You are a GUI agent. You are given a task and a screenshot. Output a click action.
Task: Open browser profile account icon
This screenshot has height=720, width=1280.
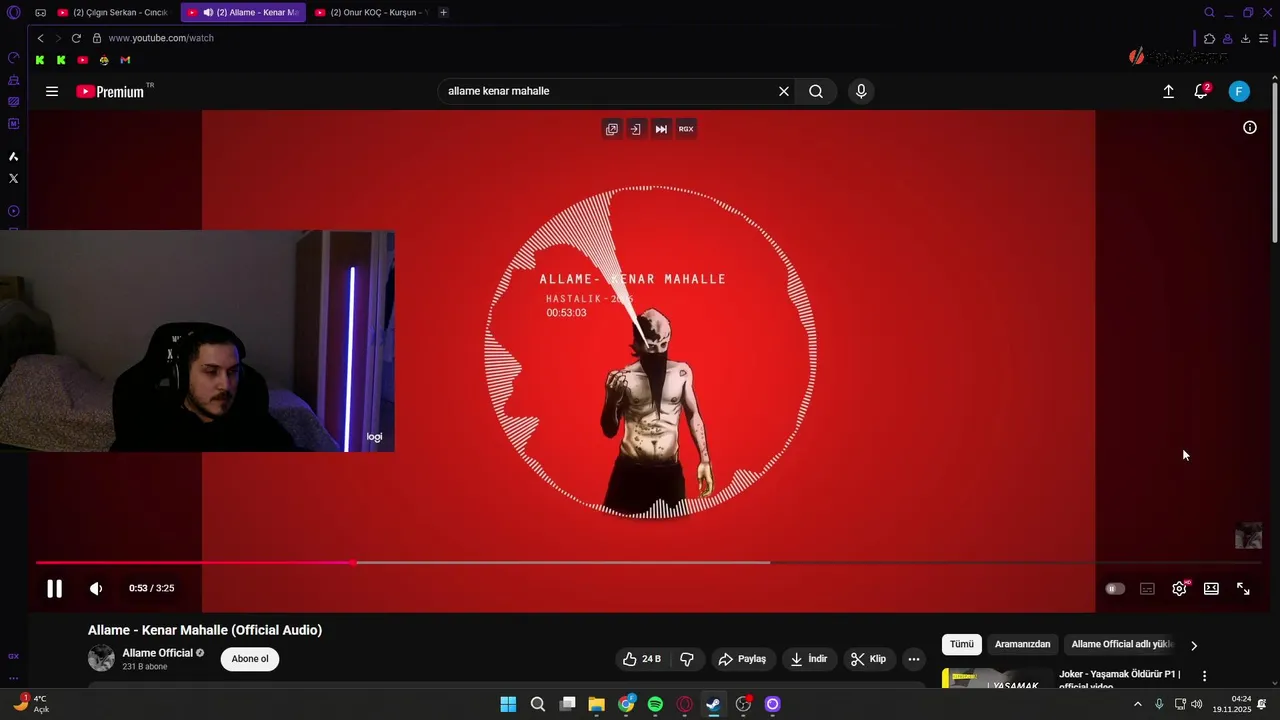click(1227, 39)
